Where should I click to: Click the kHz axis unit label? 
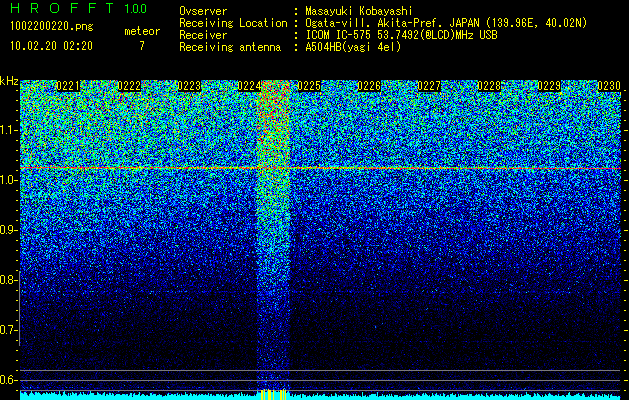(9, 81)
